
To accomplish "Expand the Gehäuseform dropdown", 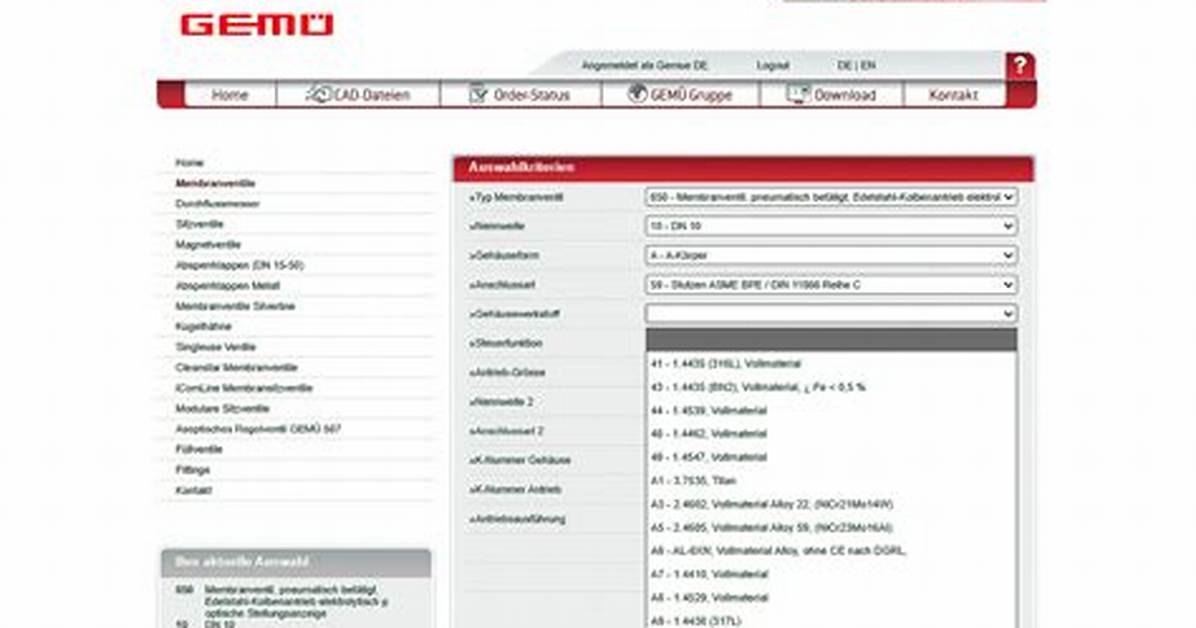I will (x=831, y=255).
